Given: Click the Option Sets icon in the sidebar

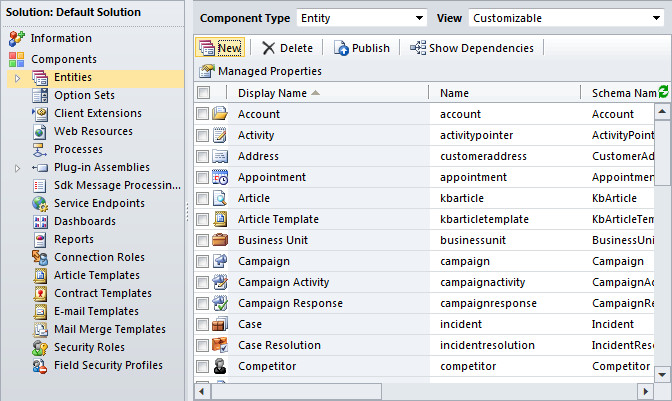Looking at the screenshot, I should (40, 96).
